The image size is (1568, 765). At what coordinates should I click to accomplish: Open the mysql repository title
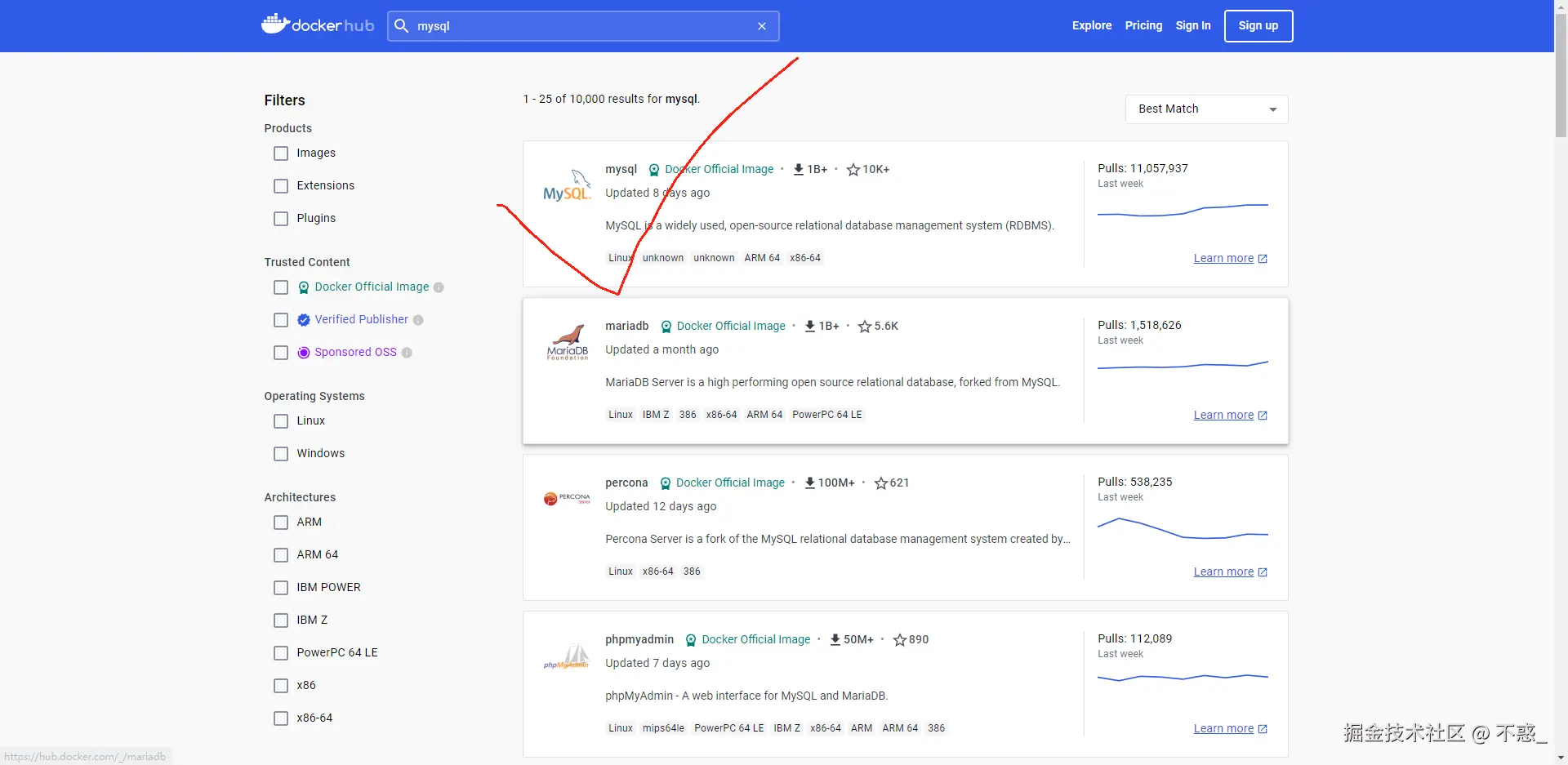point(621,169)
